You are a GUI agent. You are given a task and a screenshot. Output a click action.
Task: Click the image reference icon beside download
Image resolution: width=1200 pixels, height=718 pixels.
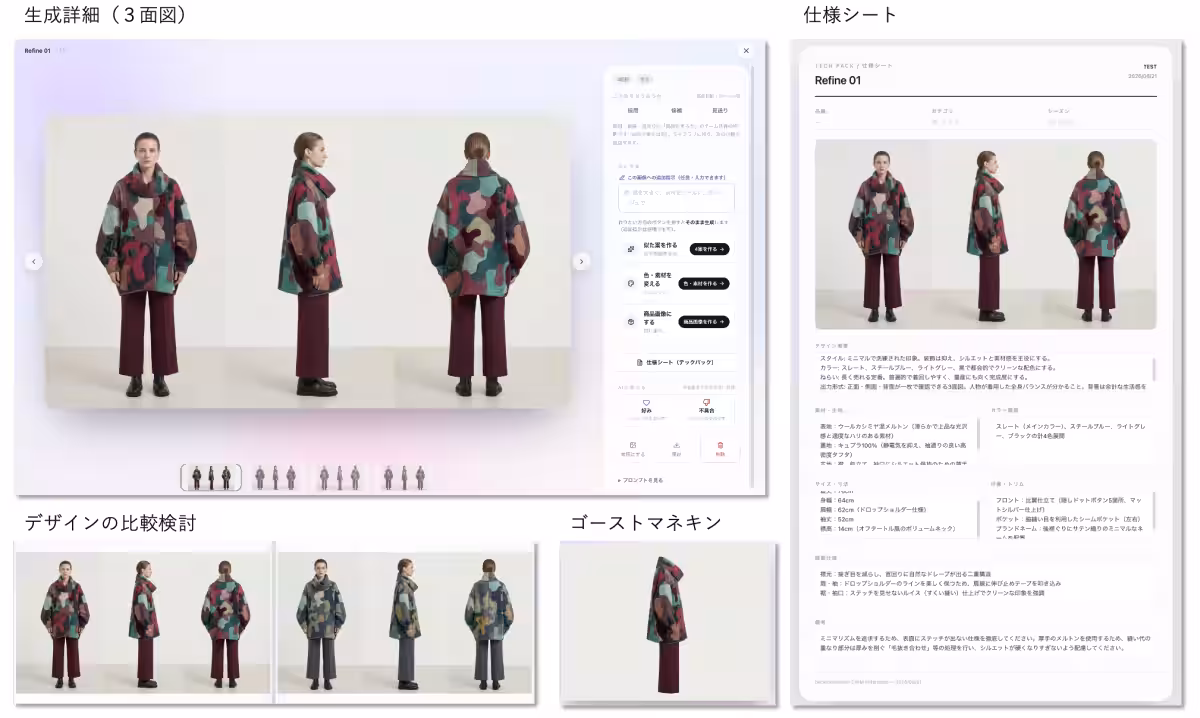pyautogui.click(x=632, y=445)
